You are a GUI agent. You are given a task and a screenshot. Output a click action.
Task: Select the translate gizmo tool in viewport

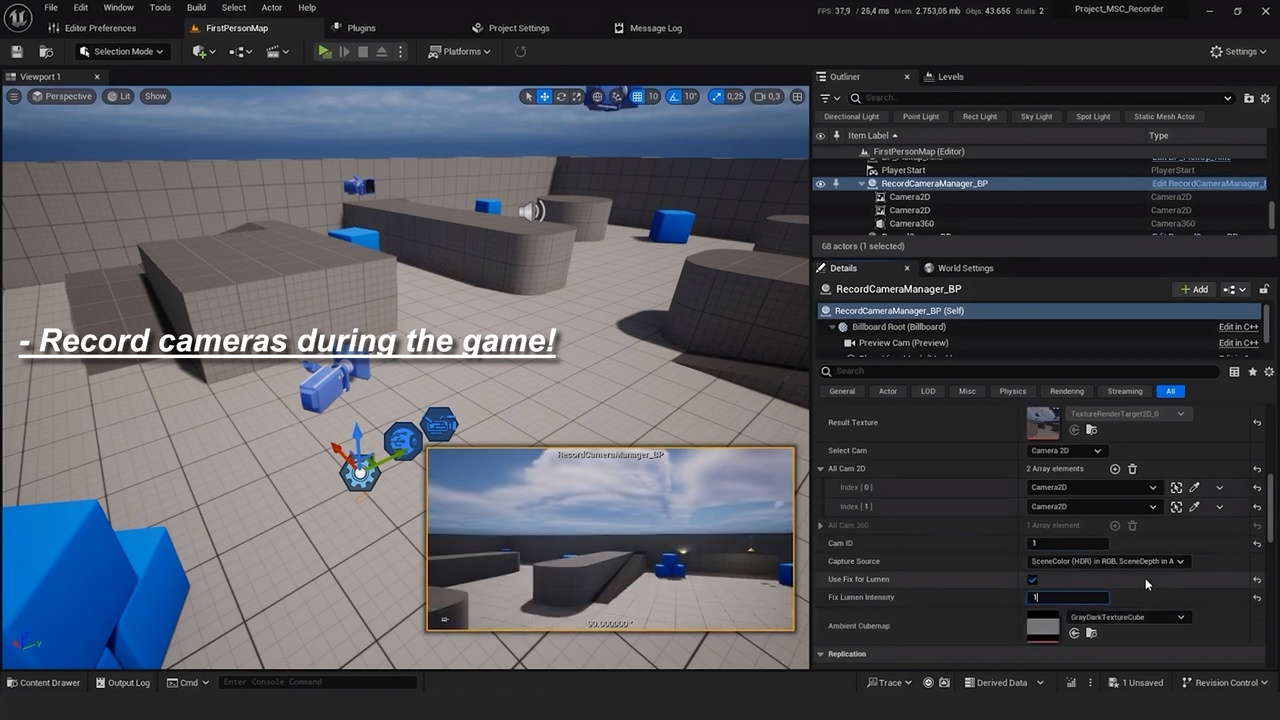coord(545,97)
